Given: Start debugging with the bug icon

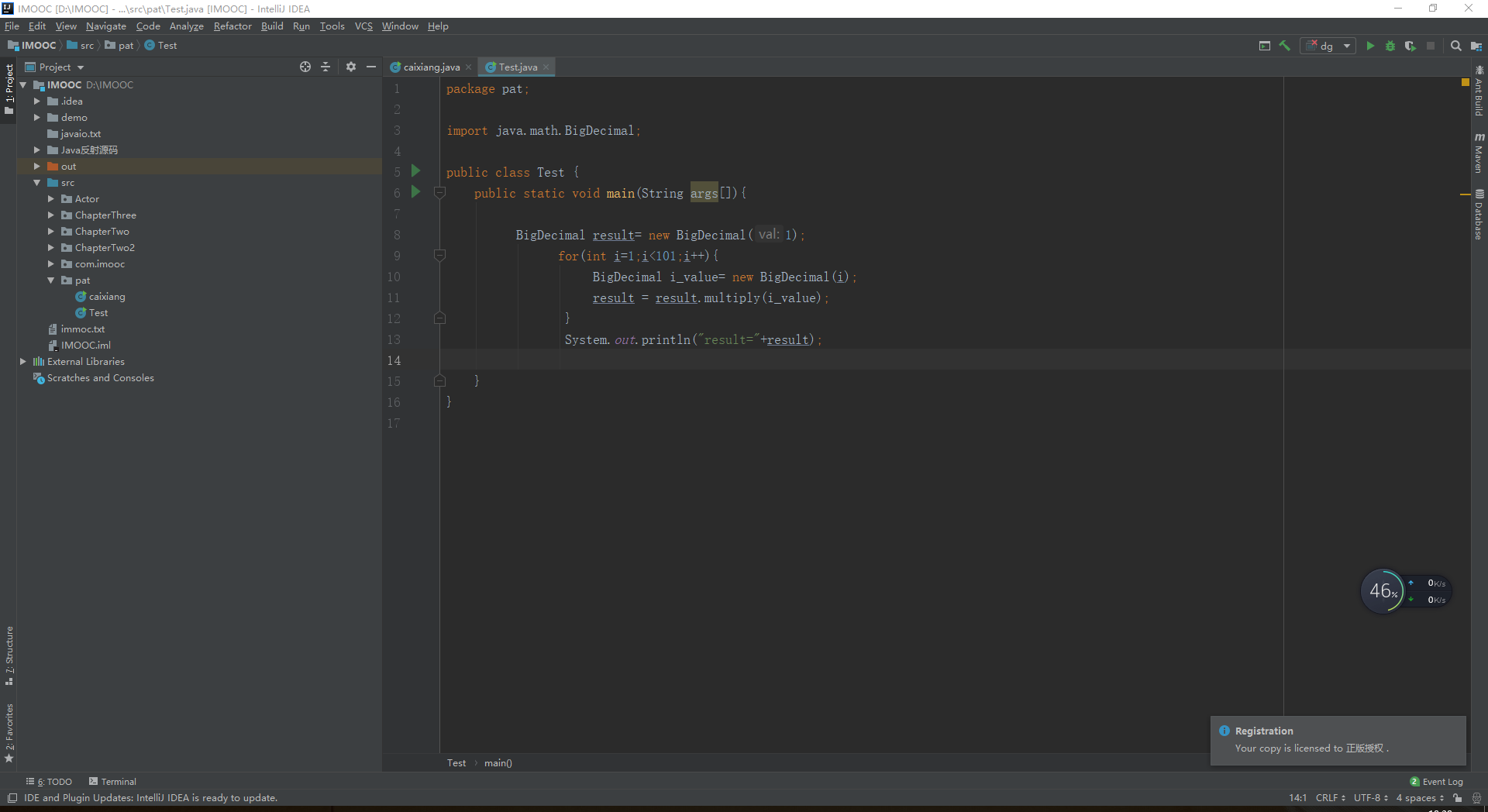Looking at the screenshot, I should pos(1390,46).
